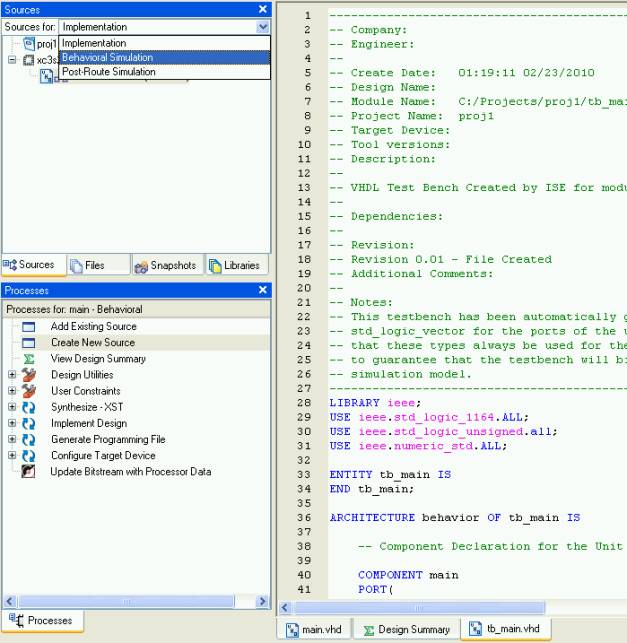
Task: Click the Add Existing Source icon
Action: pos(28,327)
